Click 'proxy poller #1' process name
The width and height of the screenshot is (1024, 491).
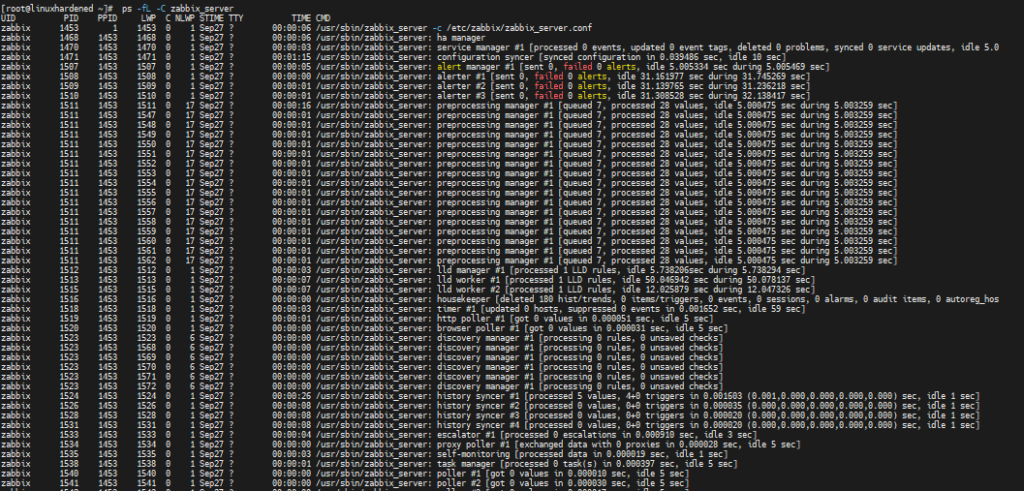pyautogui.click(x=473, y=445)
